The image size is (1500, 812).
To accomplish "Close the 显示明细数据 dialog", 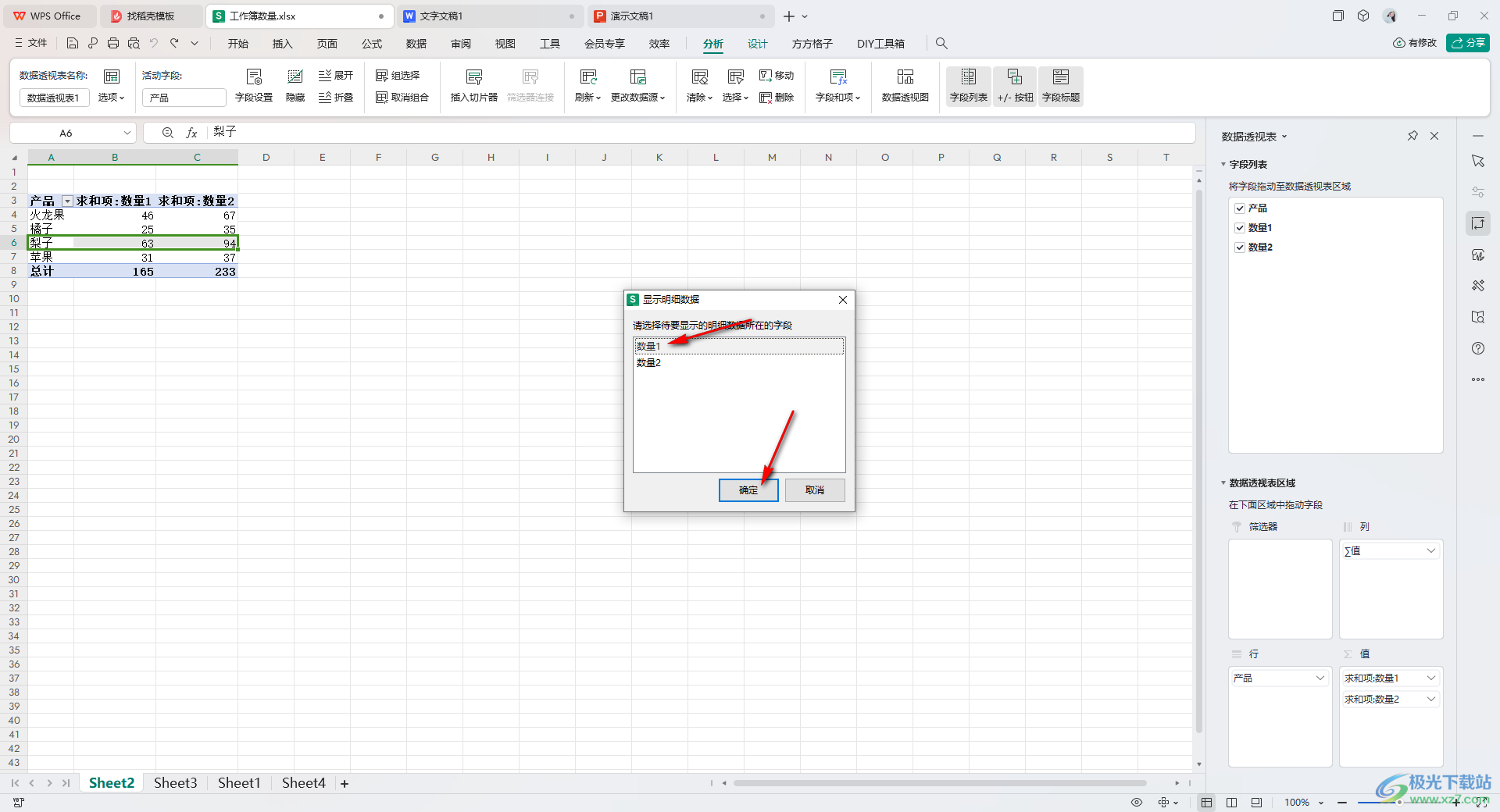I will click(843, 300).
